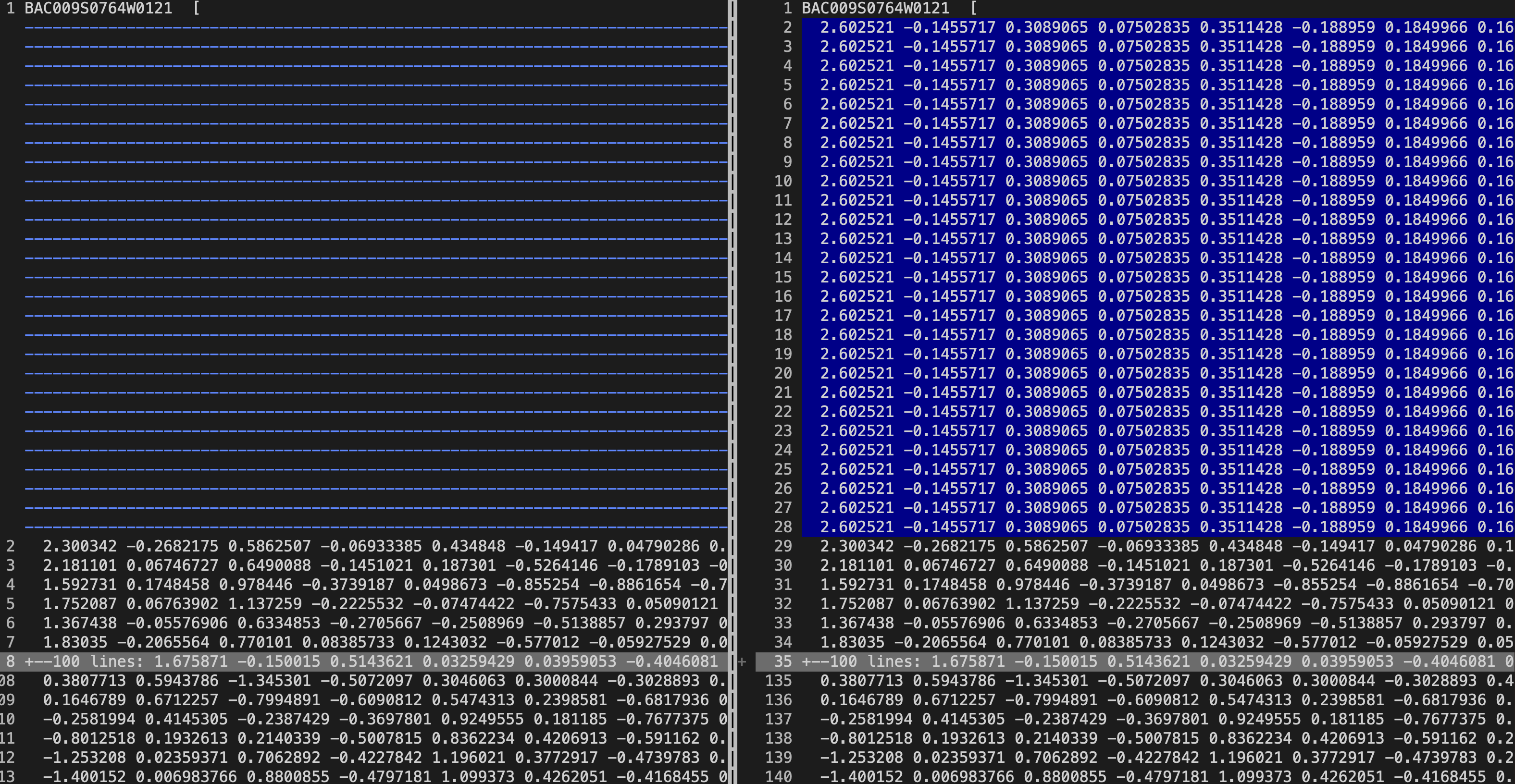Click line number 7 in left pane
This screenshot has height=784, width=1515.
click(x=11, y=642)
